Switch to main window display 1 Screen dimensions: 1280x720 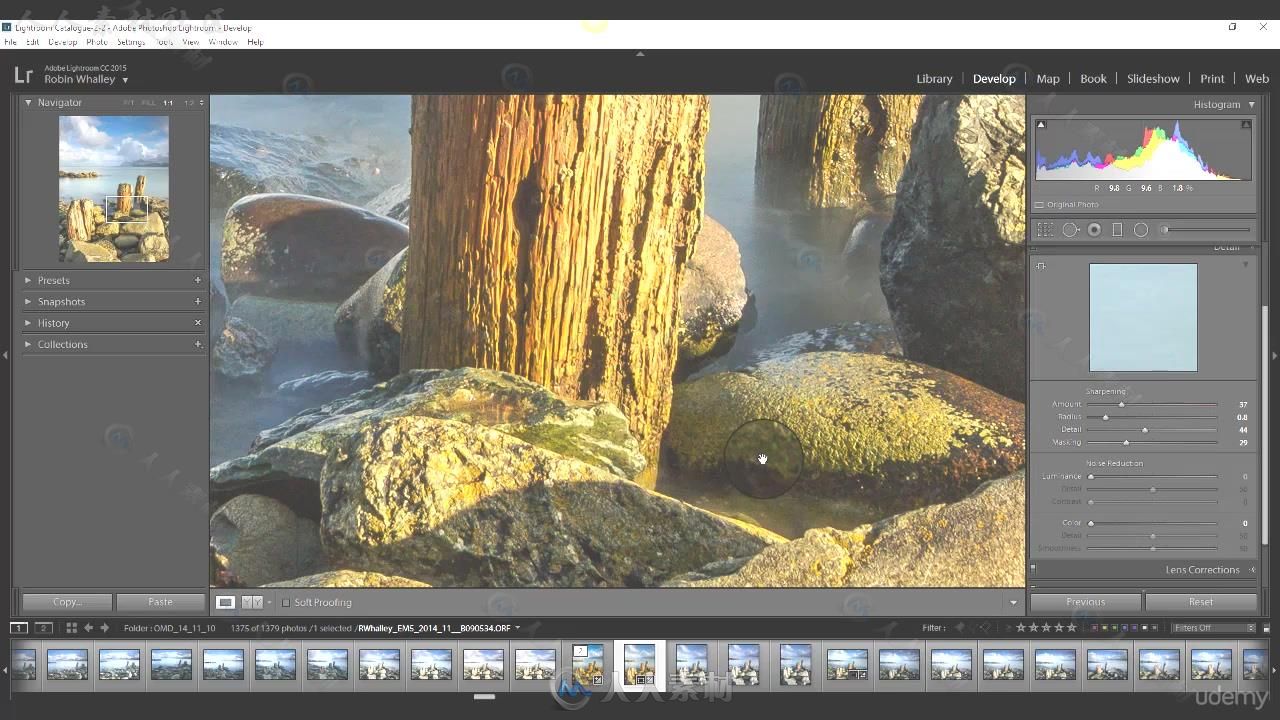tap(19, 628)
